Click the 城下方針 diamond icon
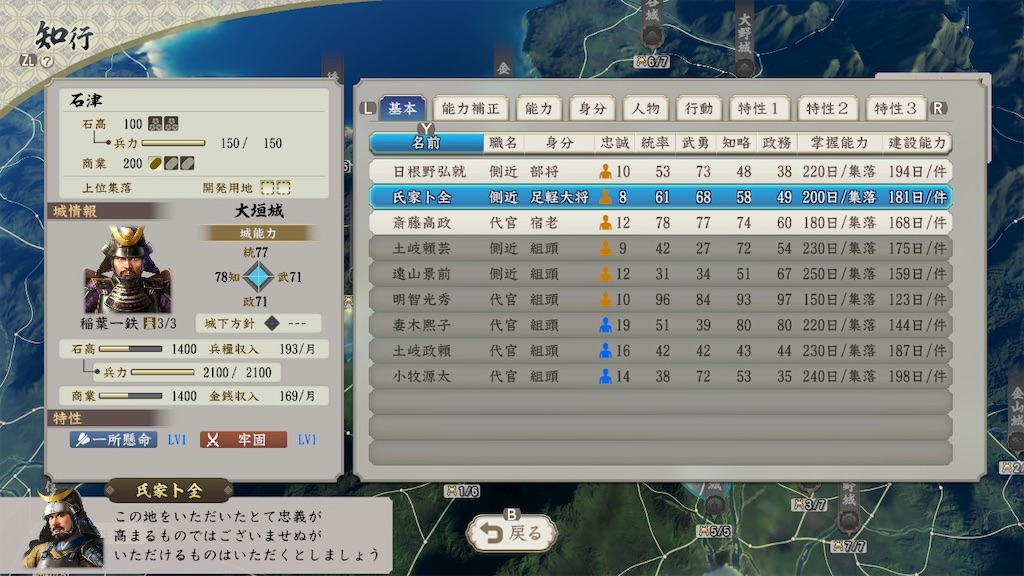Screen dimensions: 1024x576 pyautogui.click(x=272, y=323)
